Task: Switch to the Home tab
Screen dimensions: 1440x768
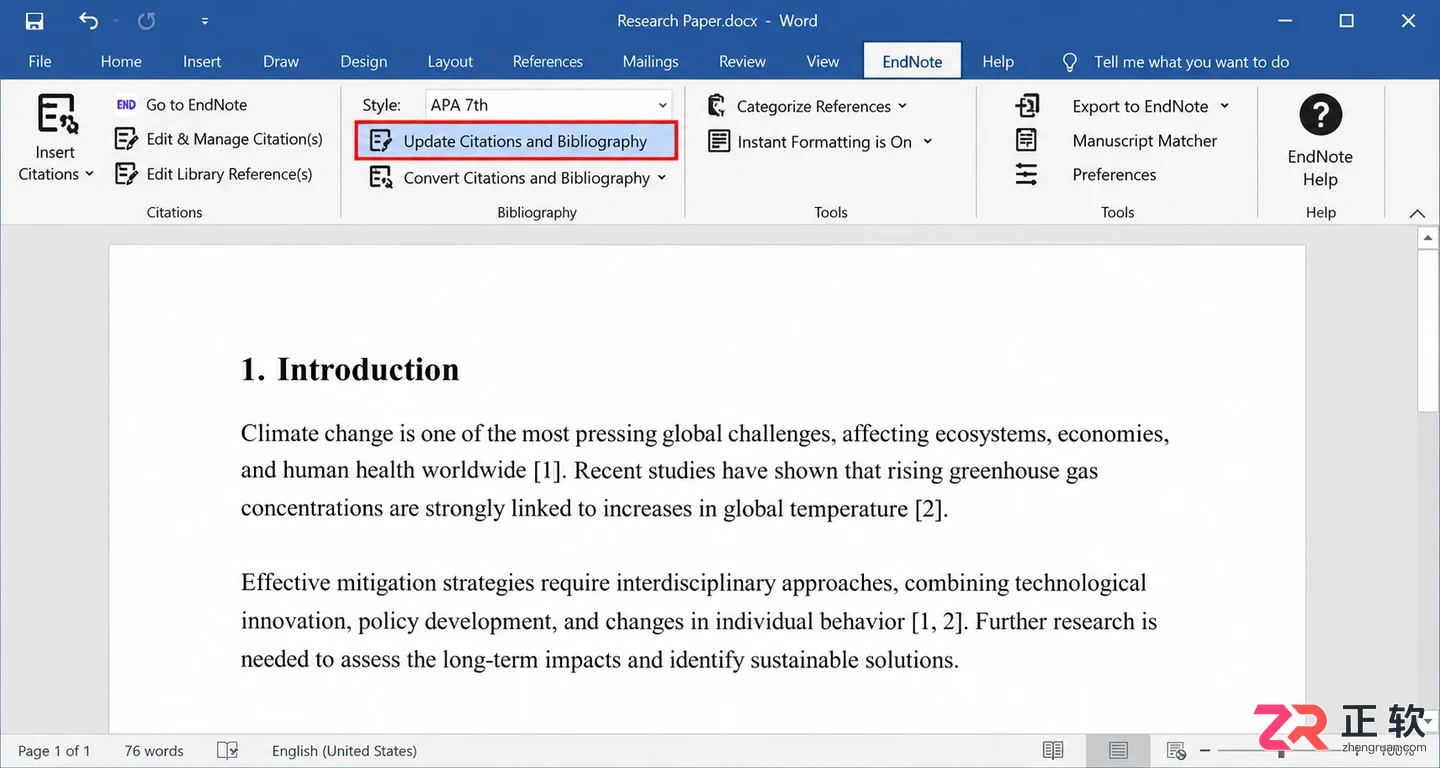Action: (121, 61)
